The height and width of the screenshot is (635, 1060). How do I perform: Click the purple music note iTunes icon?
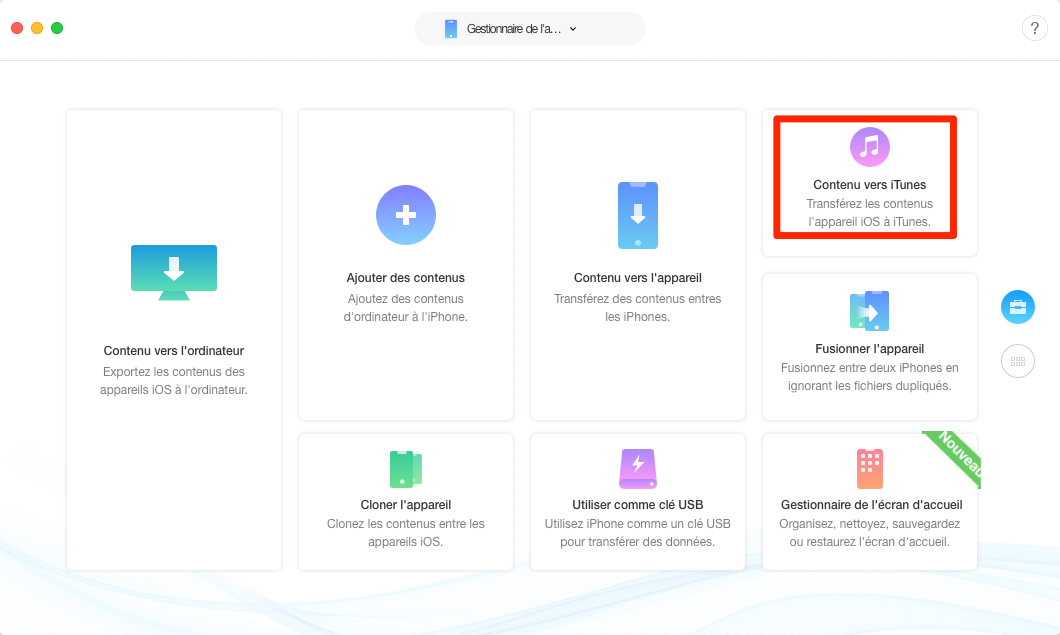click(869, 147)
